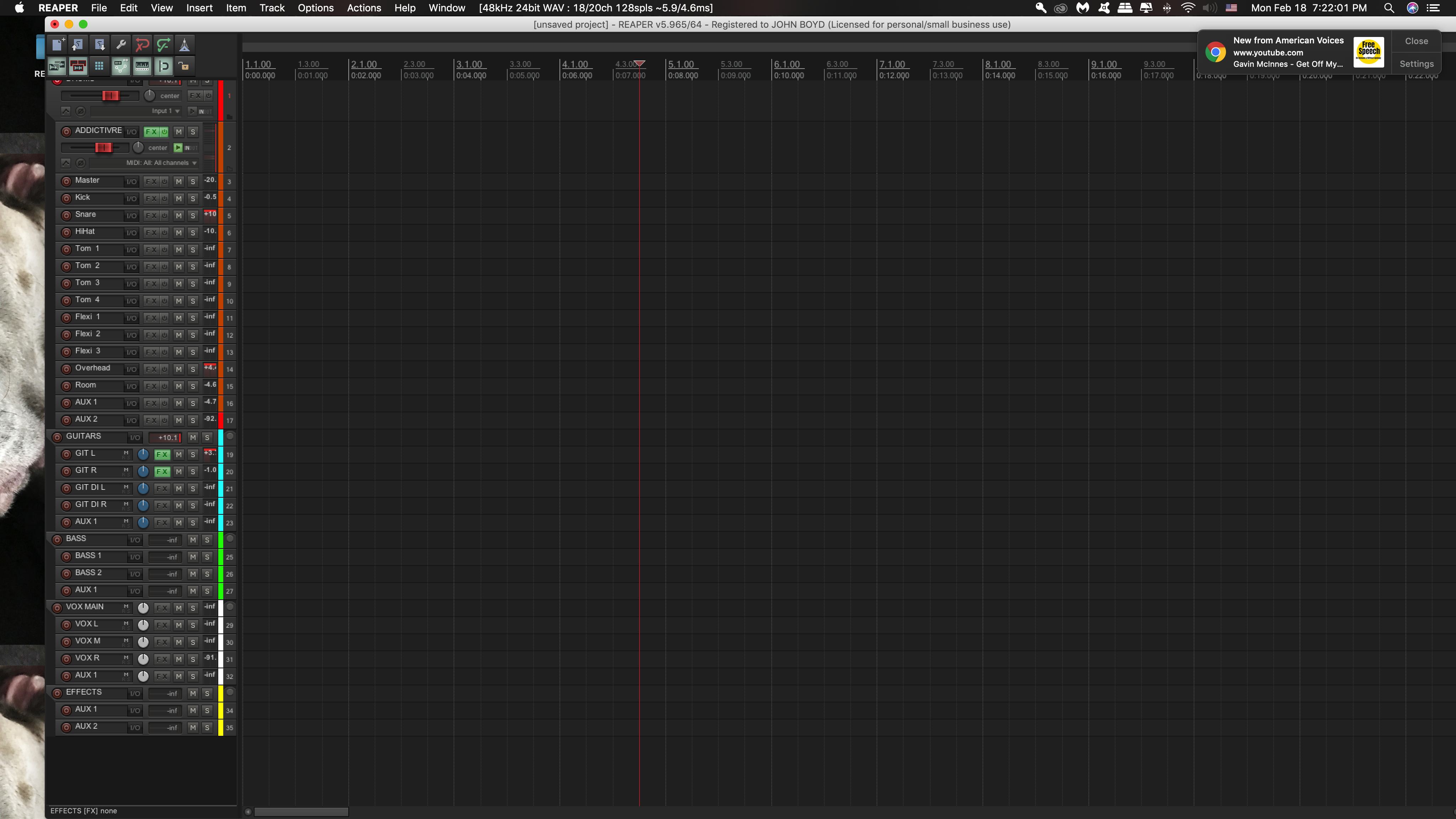Solo the Kick track
1456x819 pixels.
tap(193, 199)
